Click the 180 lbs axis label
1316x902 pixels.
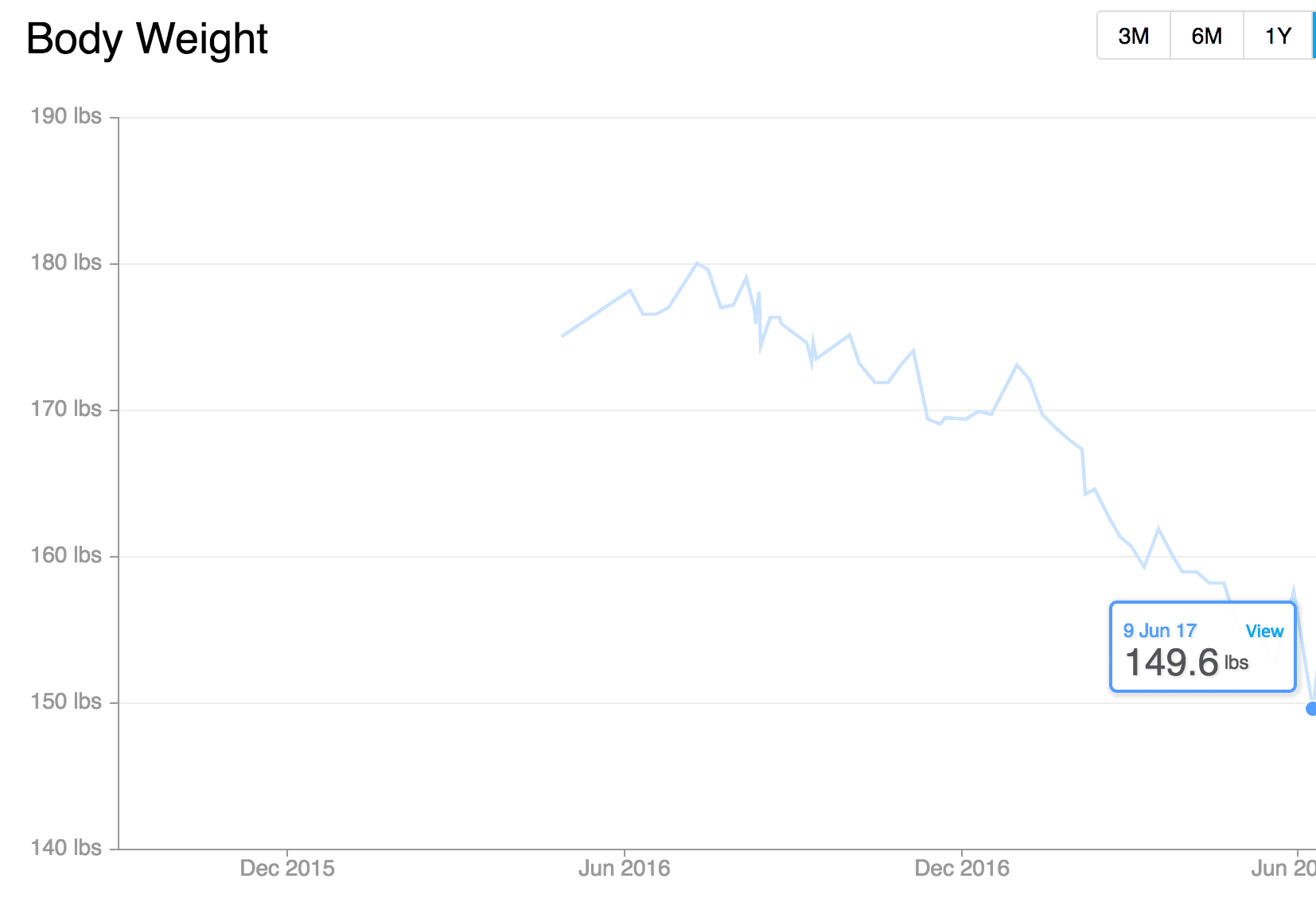tap(66, 262)
